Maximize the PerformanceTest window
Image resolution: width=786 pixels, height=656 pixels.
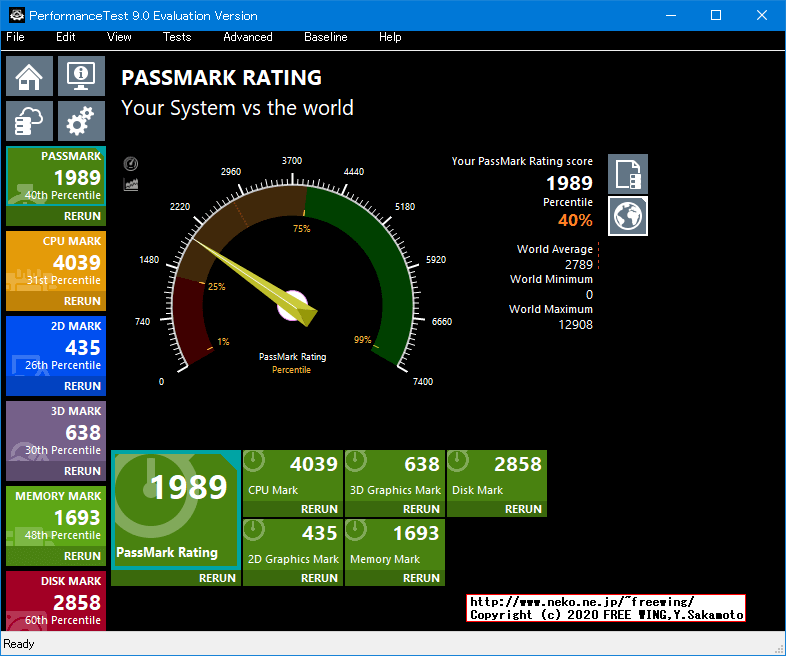coord(716,15)
